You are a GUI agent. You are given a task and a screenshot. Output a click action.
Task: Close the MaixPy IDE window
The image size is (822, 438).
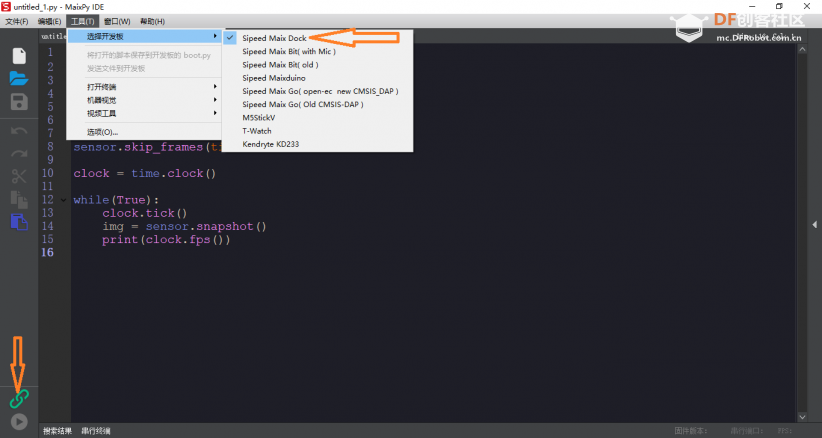[807, 7]
